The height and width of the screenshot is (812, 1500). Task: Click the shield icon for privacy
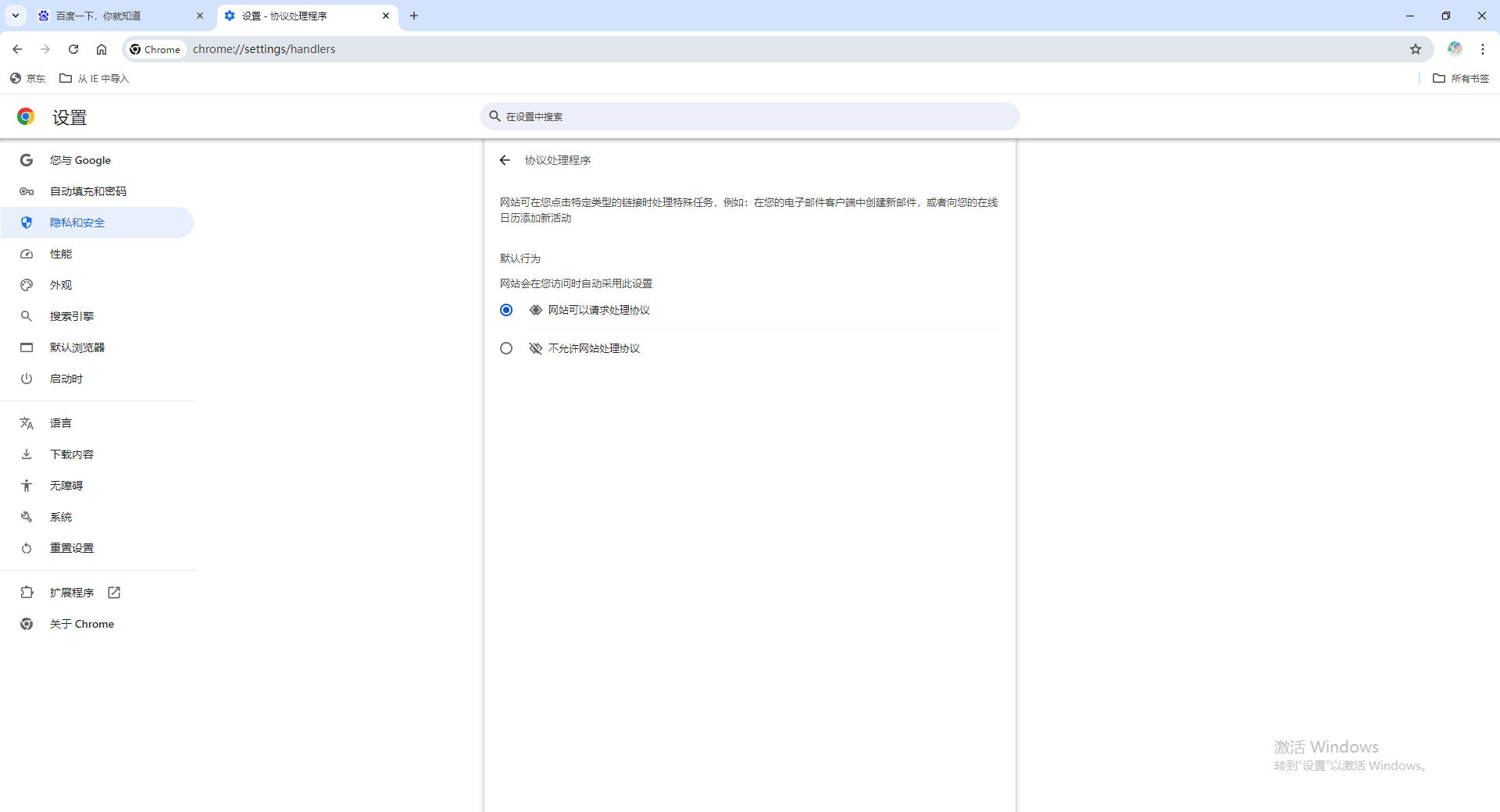pyautogui.click(x=27, y=223)
